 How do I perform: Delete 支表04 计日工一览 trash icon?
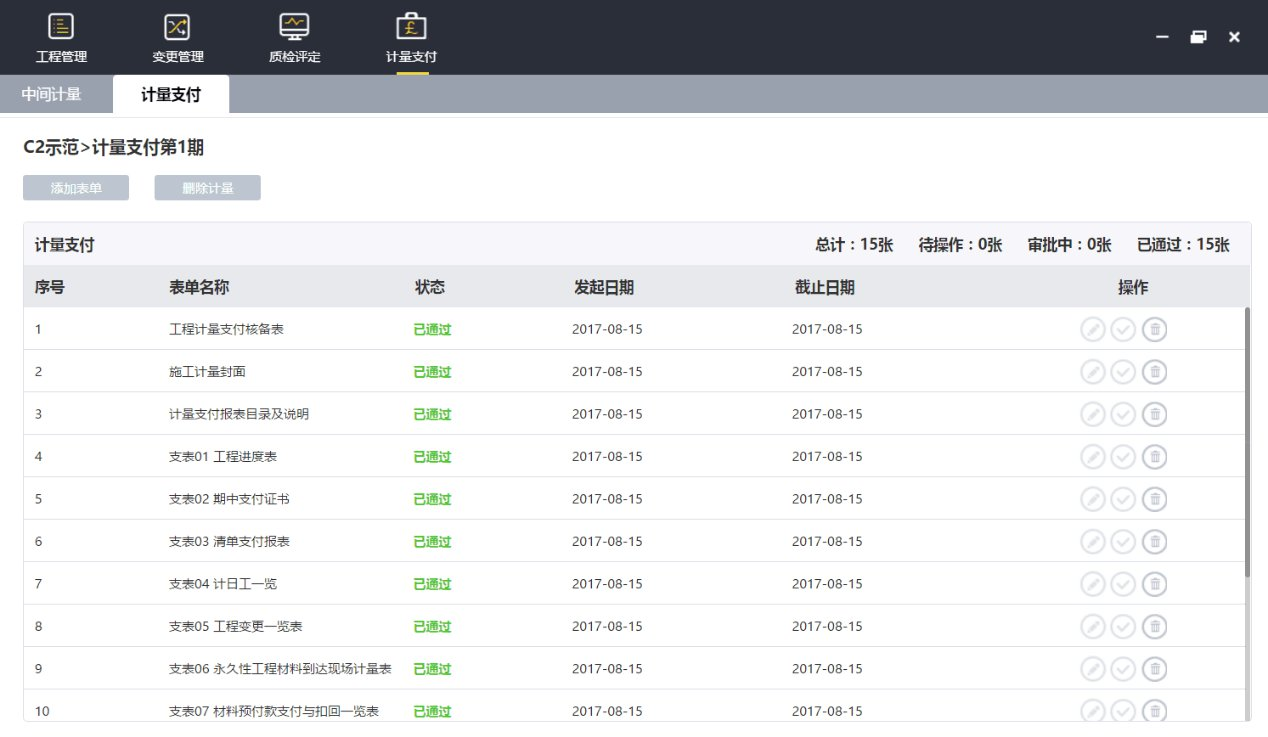pyautogui.click(x=1155, y=584)
